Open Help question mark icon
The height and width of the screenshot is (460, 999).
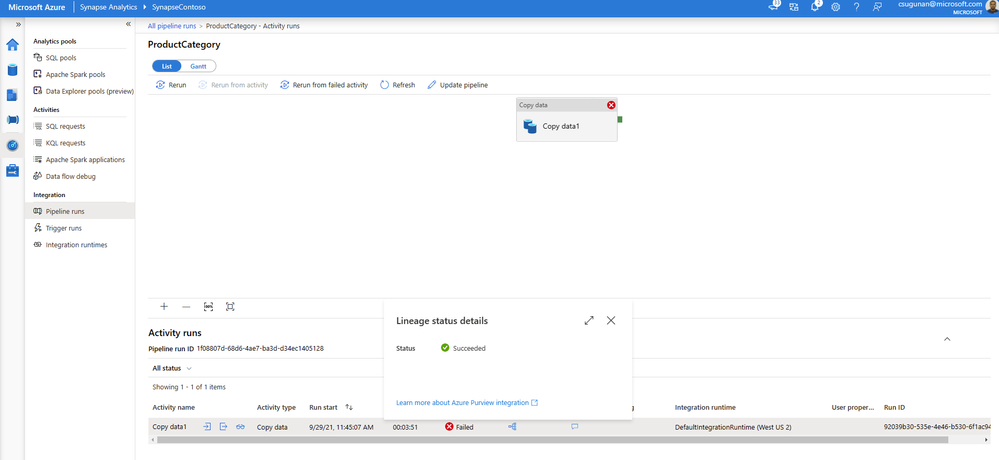pos(856,7)
